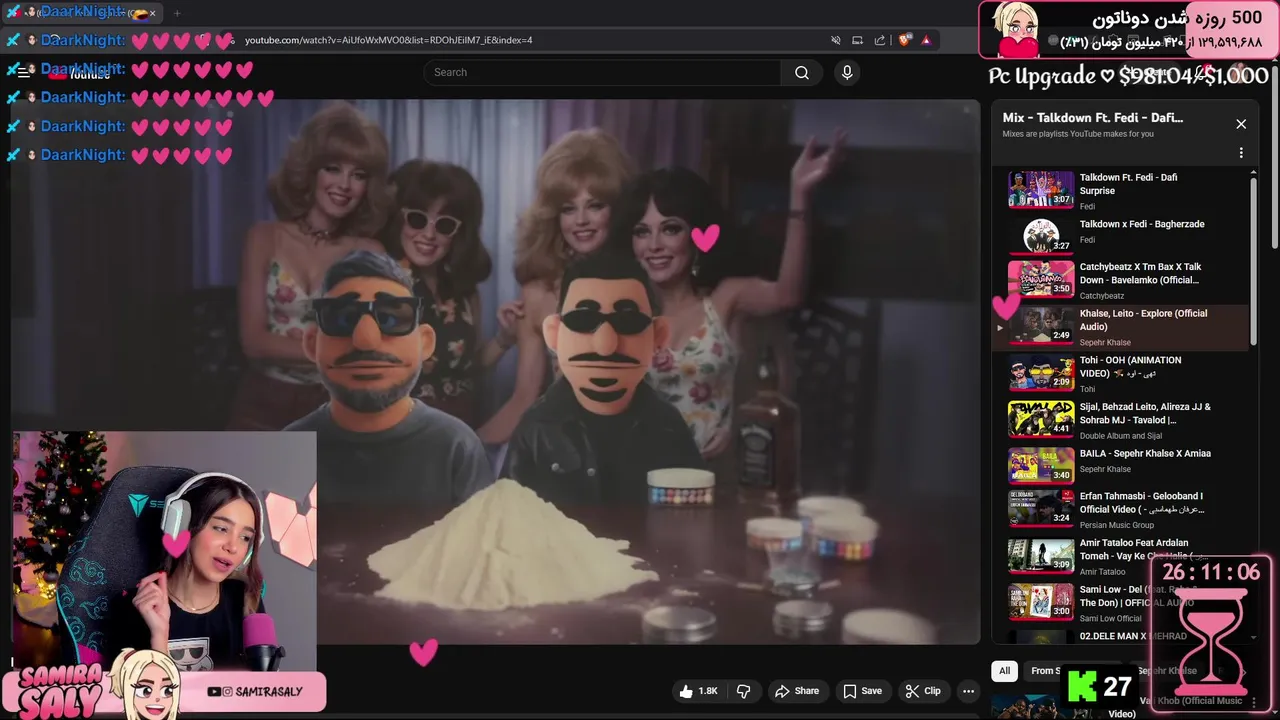This screenshot has height=720, width=1280.
Task: Close the Mix playlist panel
Action: 1241,124
